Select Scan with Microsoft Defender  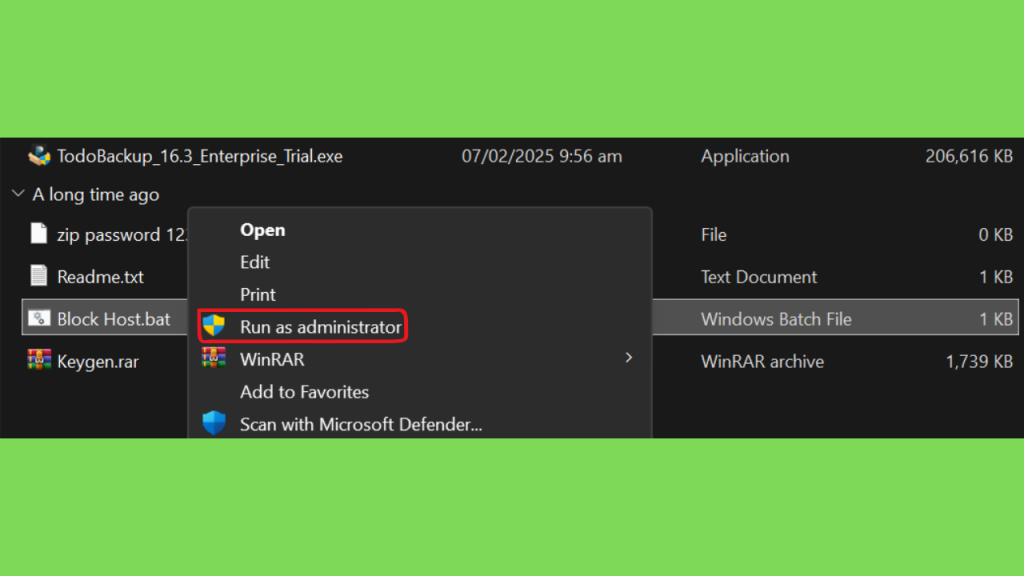[x=361, y=424]
